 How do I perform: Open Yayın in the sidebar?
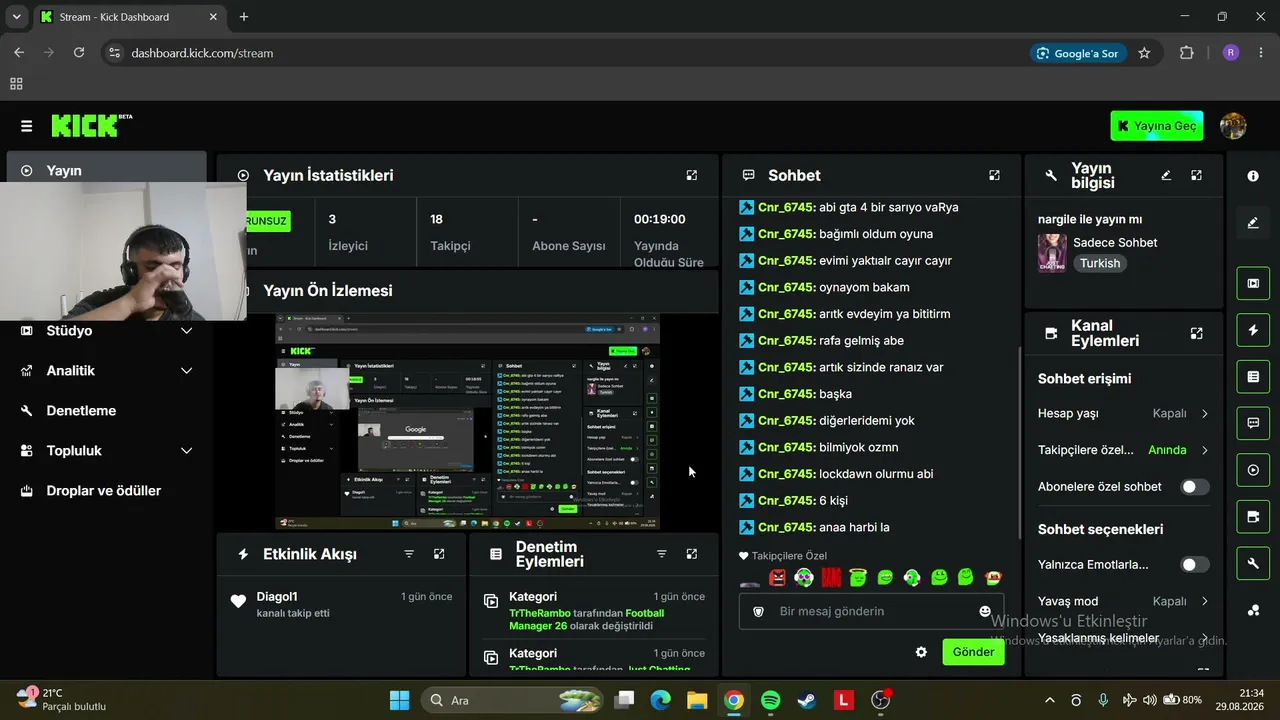pos(106,171)
